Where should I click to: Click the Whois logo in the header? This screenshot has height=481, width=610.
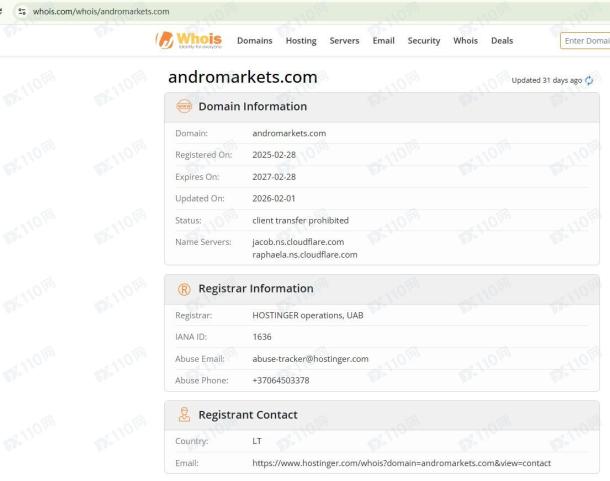pos(189,40)
